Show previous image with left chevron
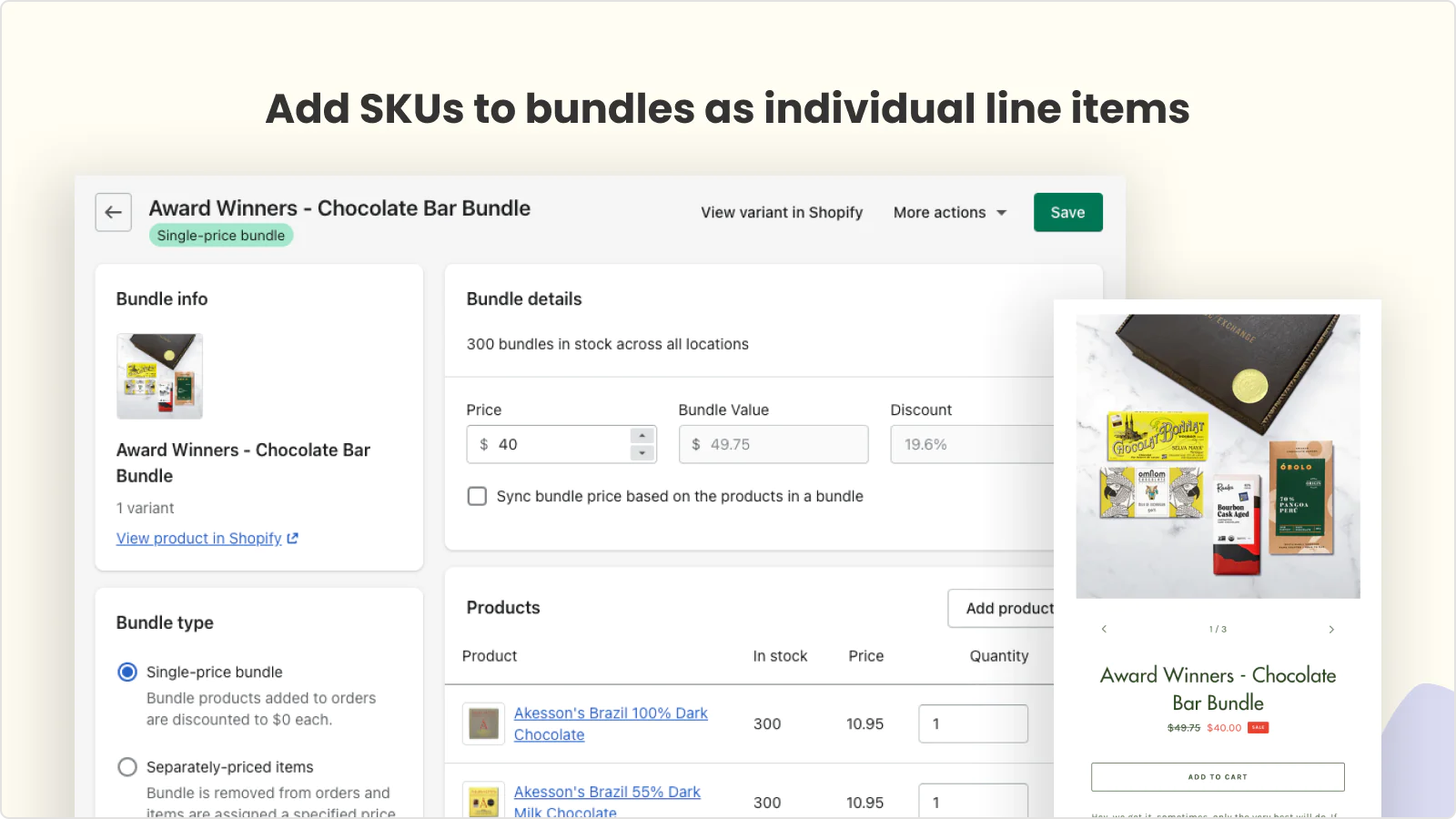The width and height of the screenshot is (1456, 819). click(1104, 629)
